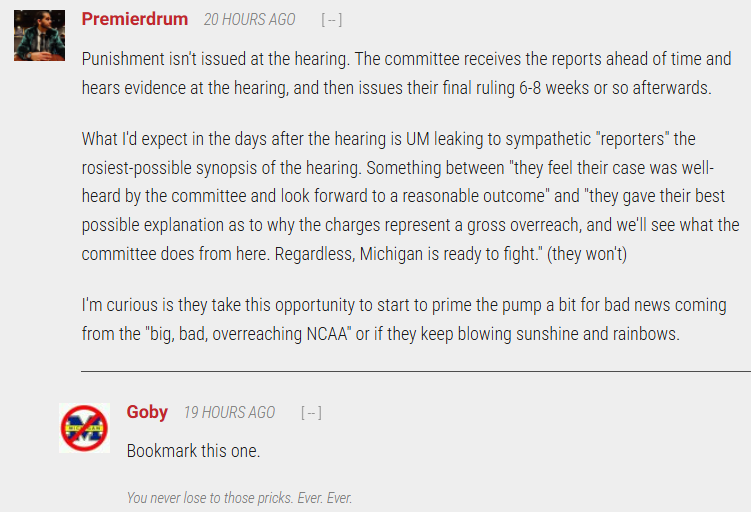This screenshot has width=751, height=512.
Task: Click the reply text 'Bookmark this one.'
Action: 193,451
